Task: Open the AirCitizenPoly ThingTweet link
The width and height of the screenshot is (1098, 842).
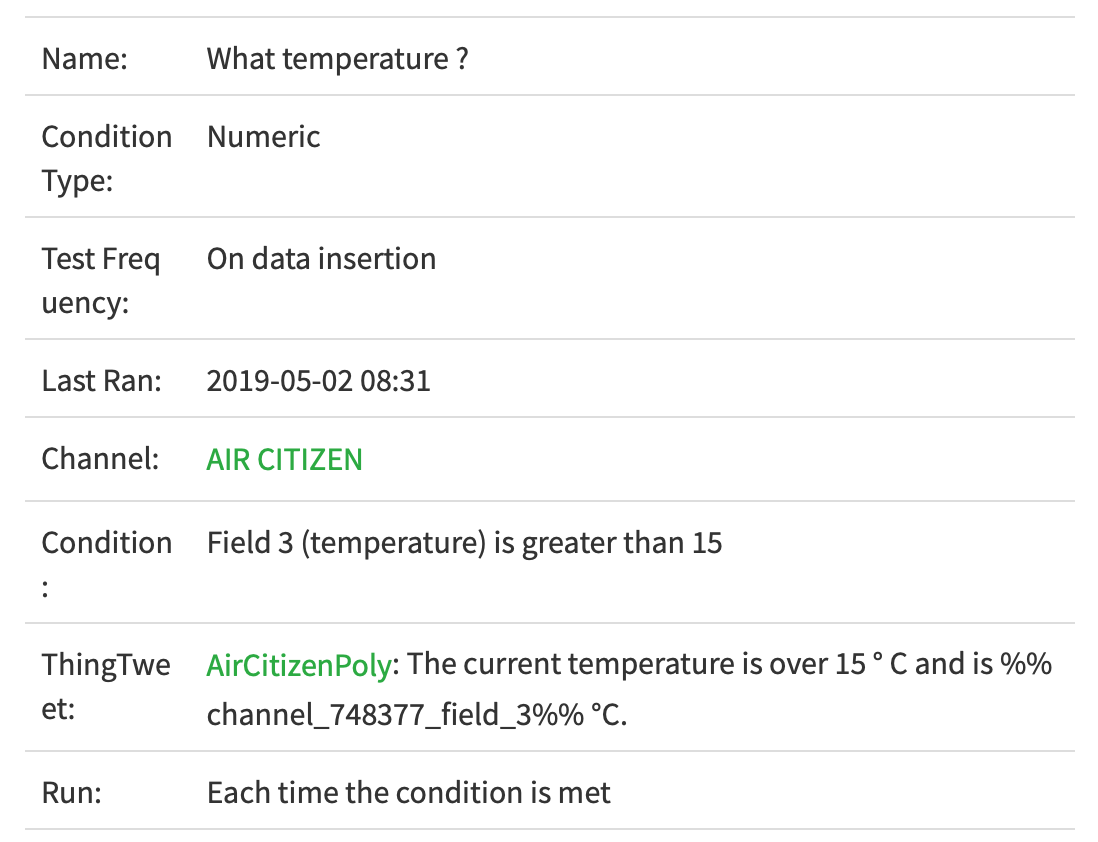Action: [299, 665]
